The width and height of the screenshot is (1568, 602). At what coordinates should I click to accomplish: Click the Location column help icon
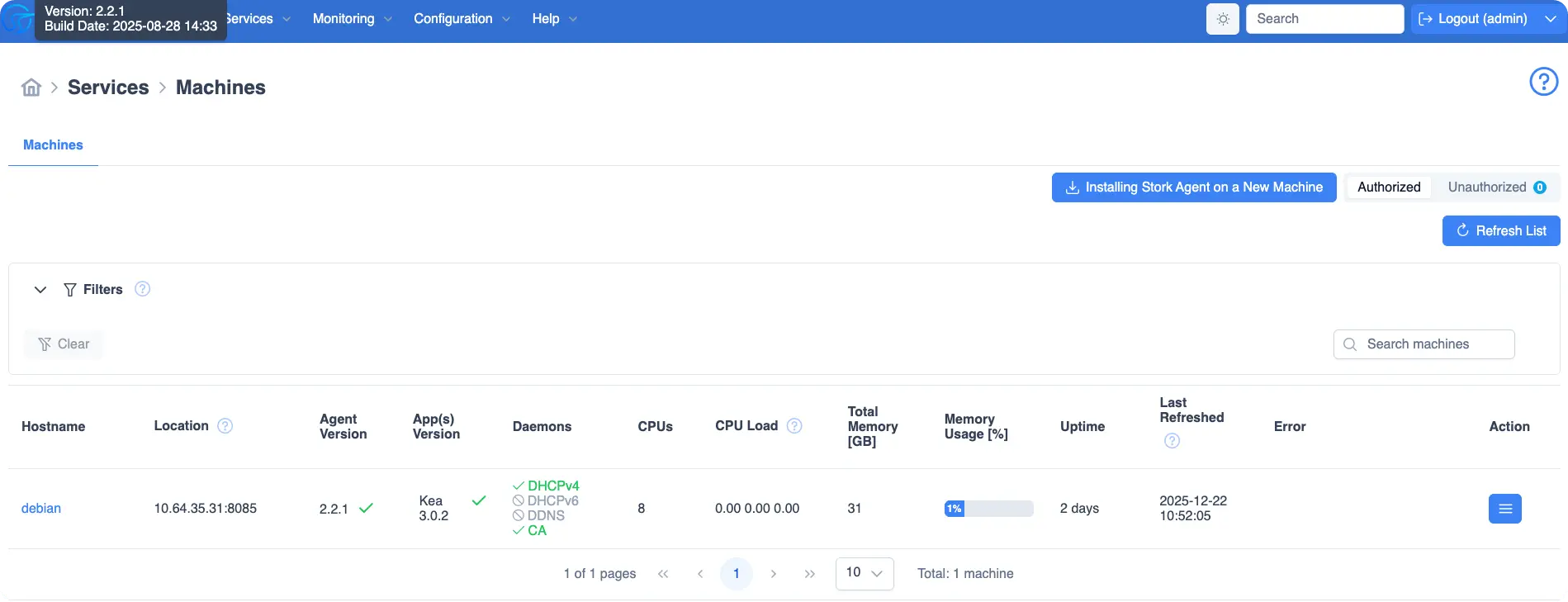coord(225,426)
